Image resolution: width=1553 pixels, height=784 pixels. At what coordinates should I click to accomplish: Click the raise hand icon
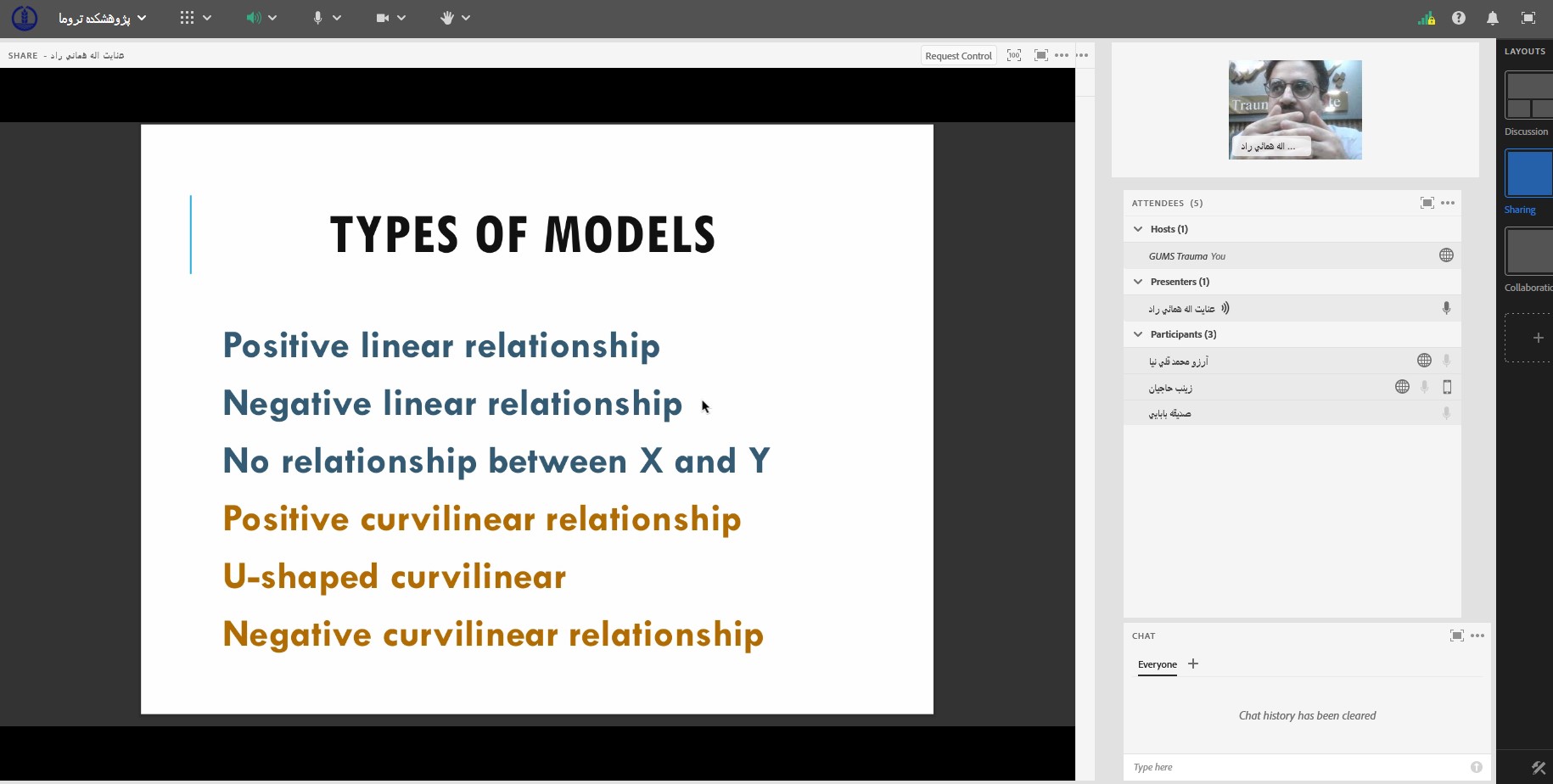447,18
